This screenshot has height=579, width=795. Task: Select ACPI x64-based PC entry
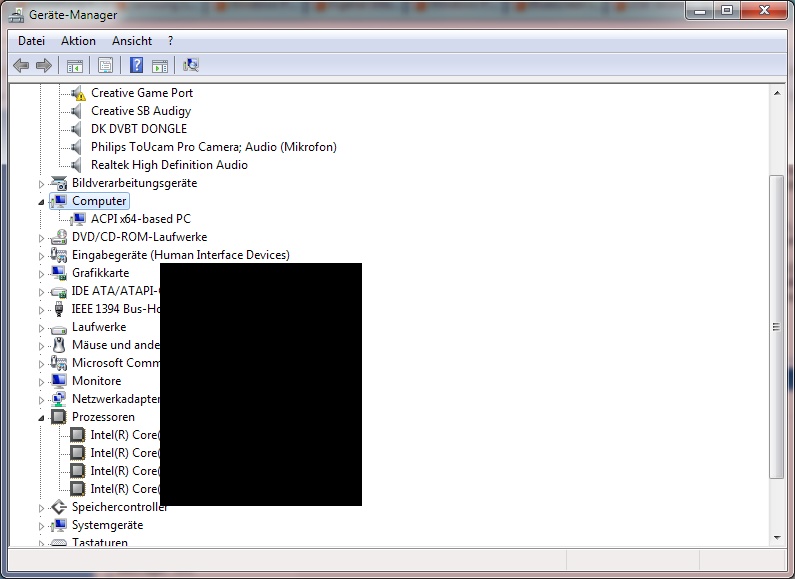[141, 219]
